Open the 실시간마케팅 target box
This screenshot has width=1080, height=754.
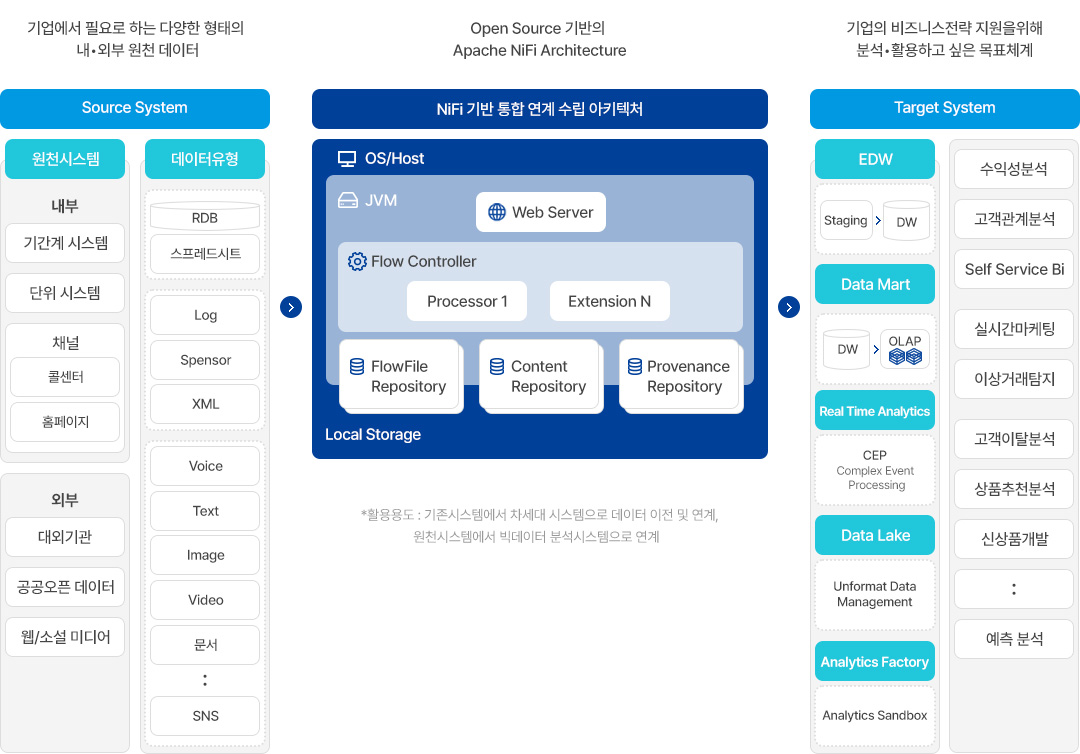tap(1014, 329)
